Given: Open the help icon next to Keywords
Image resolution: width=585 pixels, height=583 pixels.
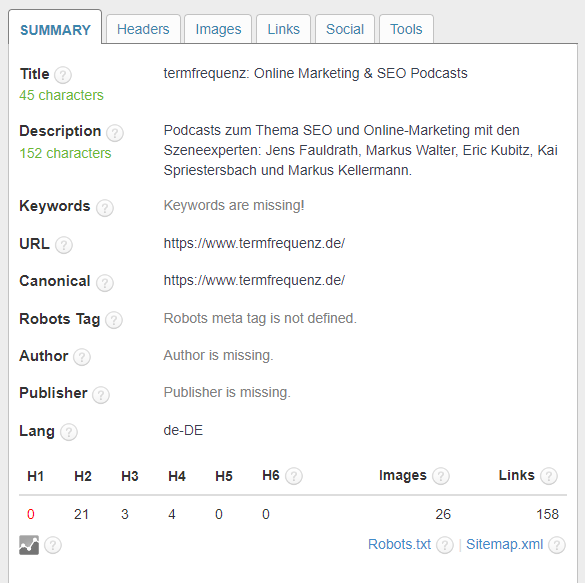Looking at the screenshot, I should point(104,208).
